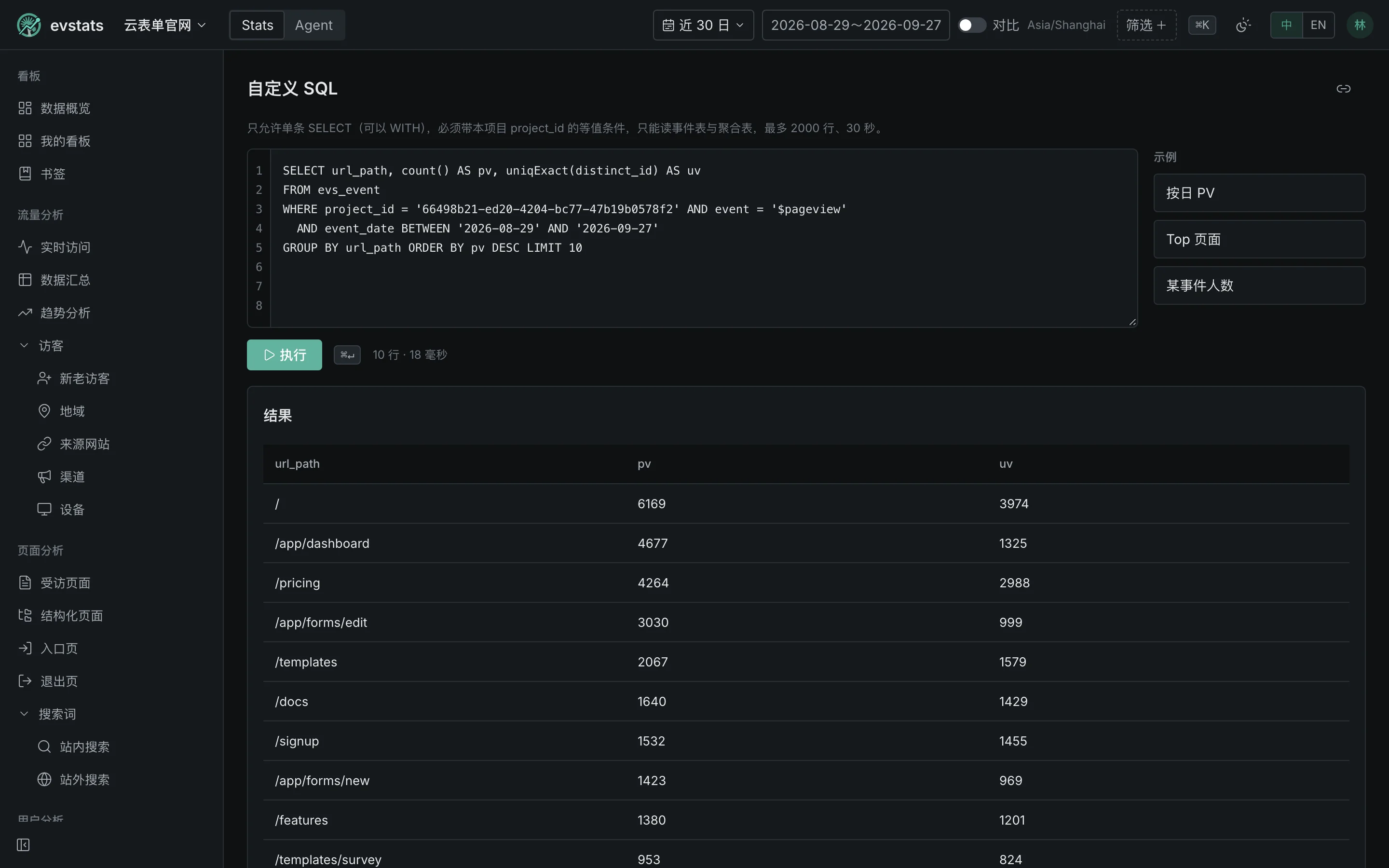
Task: Open 站内搜索 site search report
Action: pyautogui.click(x=121, y=746)
